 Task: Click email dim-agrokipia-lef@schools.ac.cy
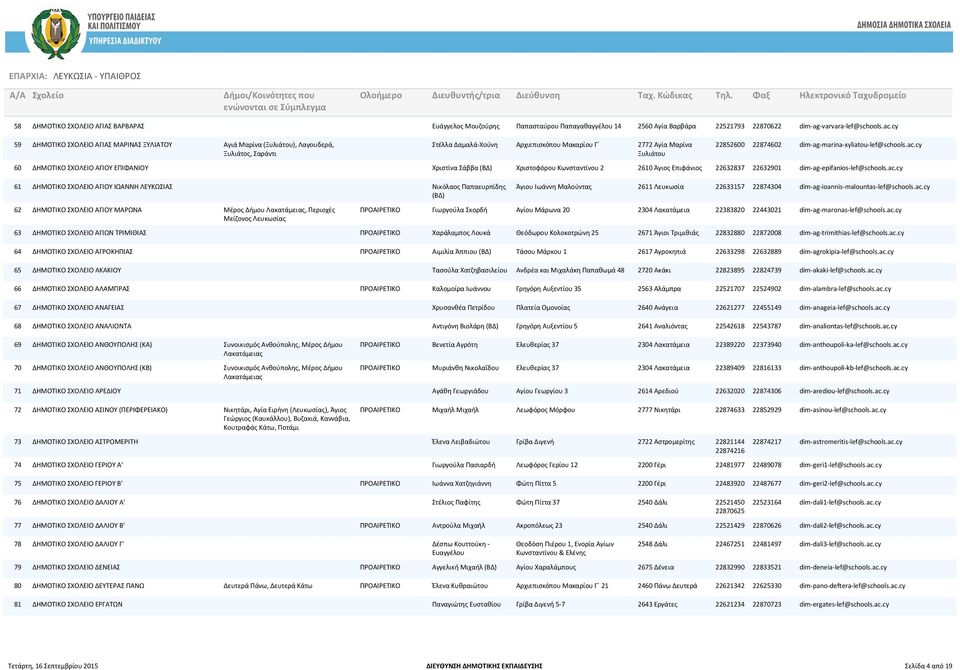coord(846,252)
